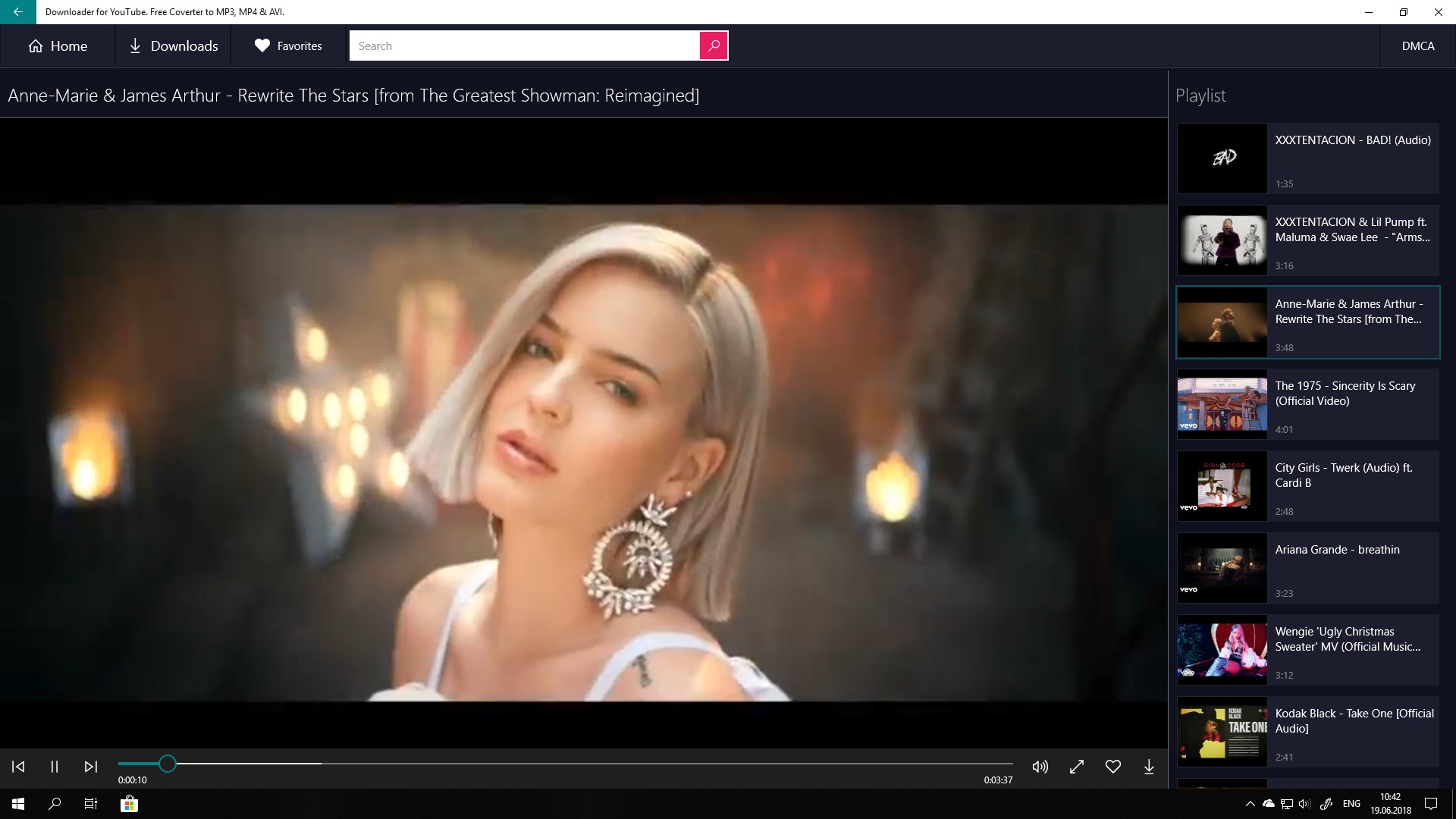Open the Downloads tab
This screenshot has height=819, width=1456.
pos(173,46)
